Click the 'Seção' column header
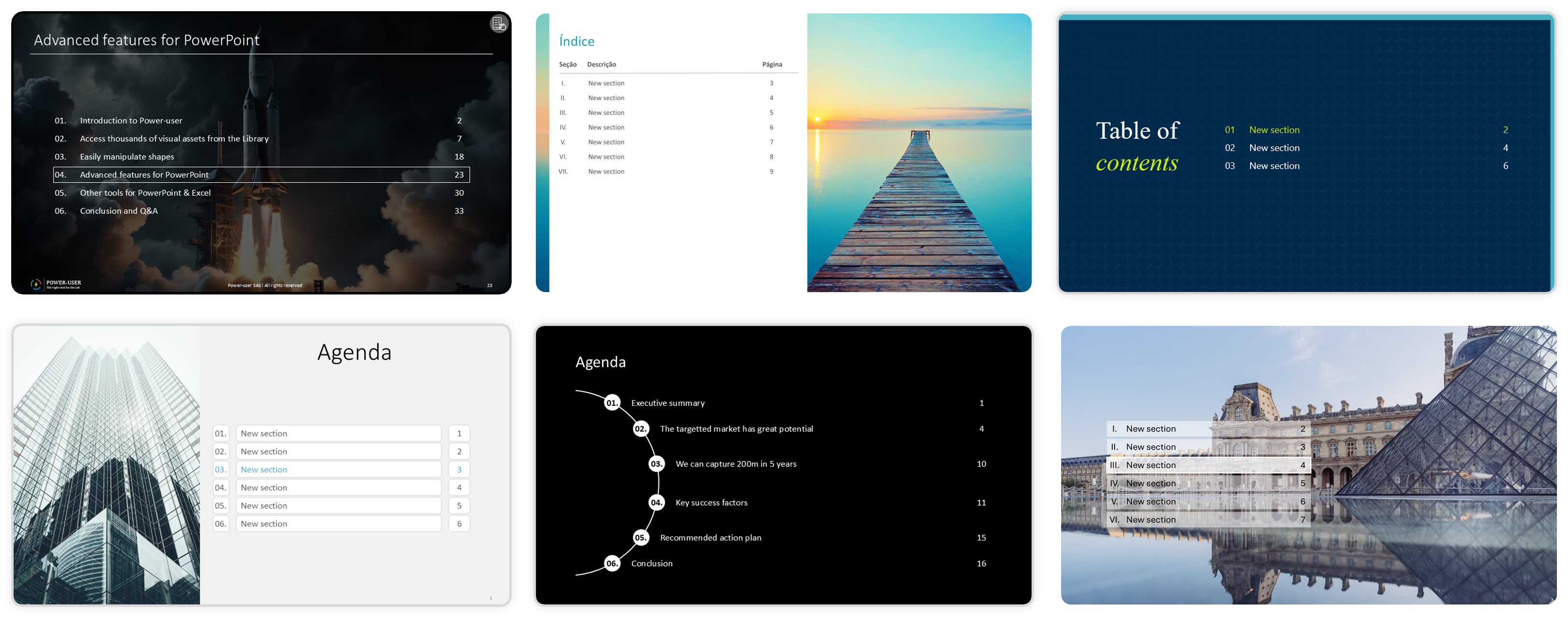The width and height of the screenshot is (1568, 618). 567,65
